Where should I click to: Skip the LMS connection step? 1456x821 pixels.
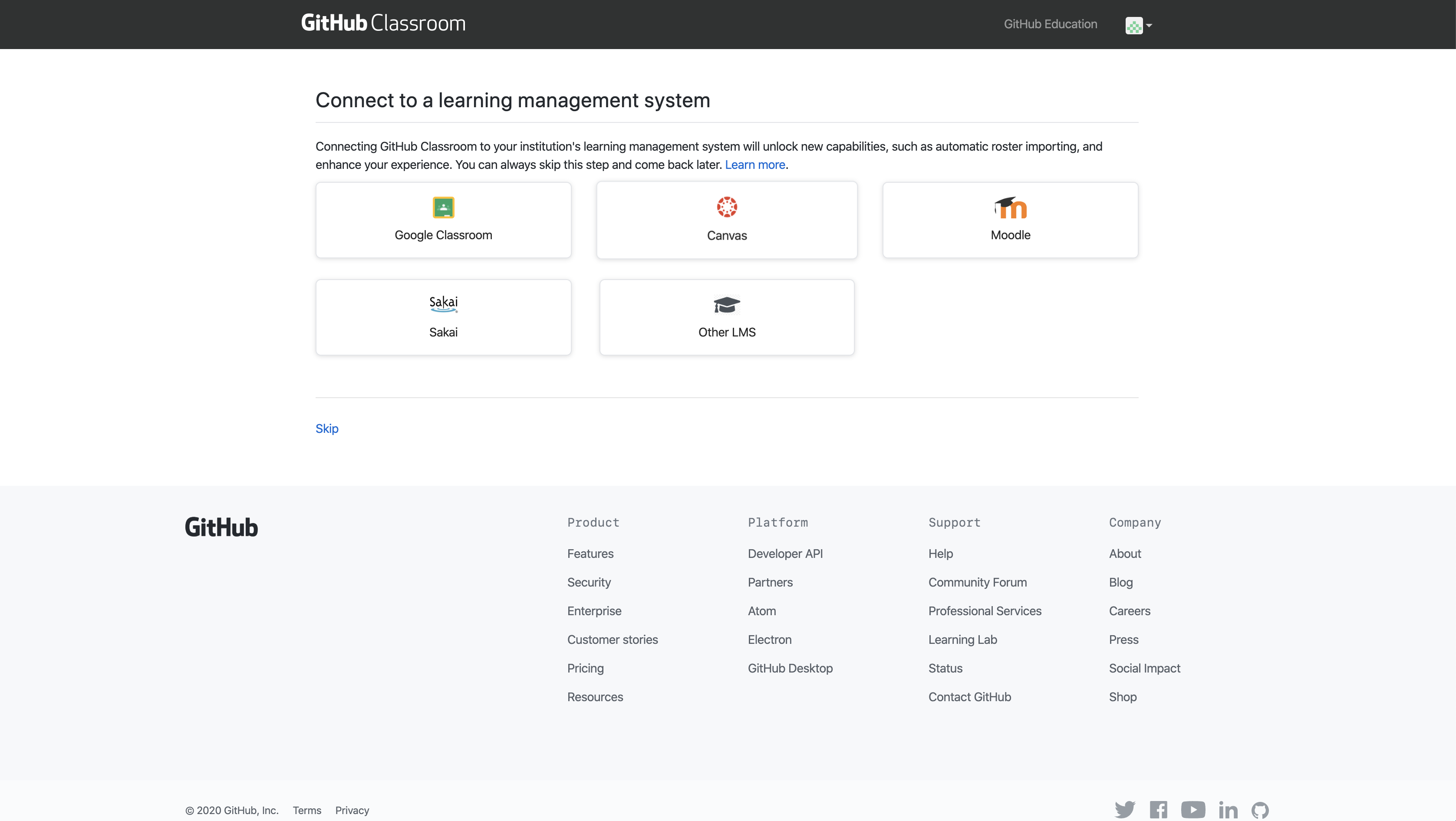click(x=327, y=429)
